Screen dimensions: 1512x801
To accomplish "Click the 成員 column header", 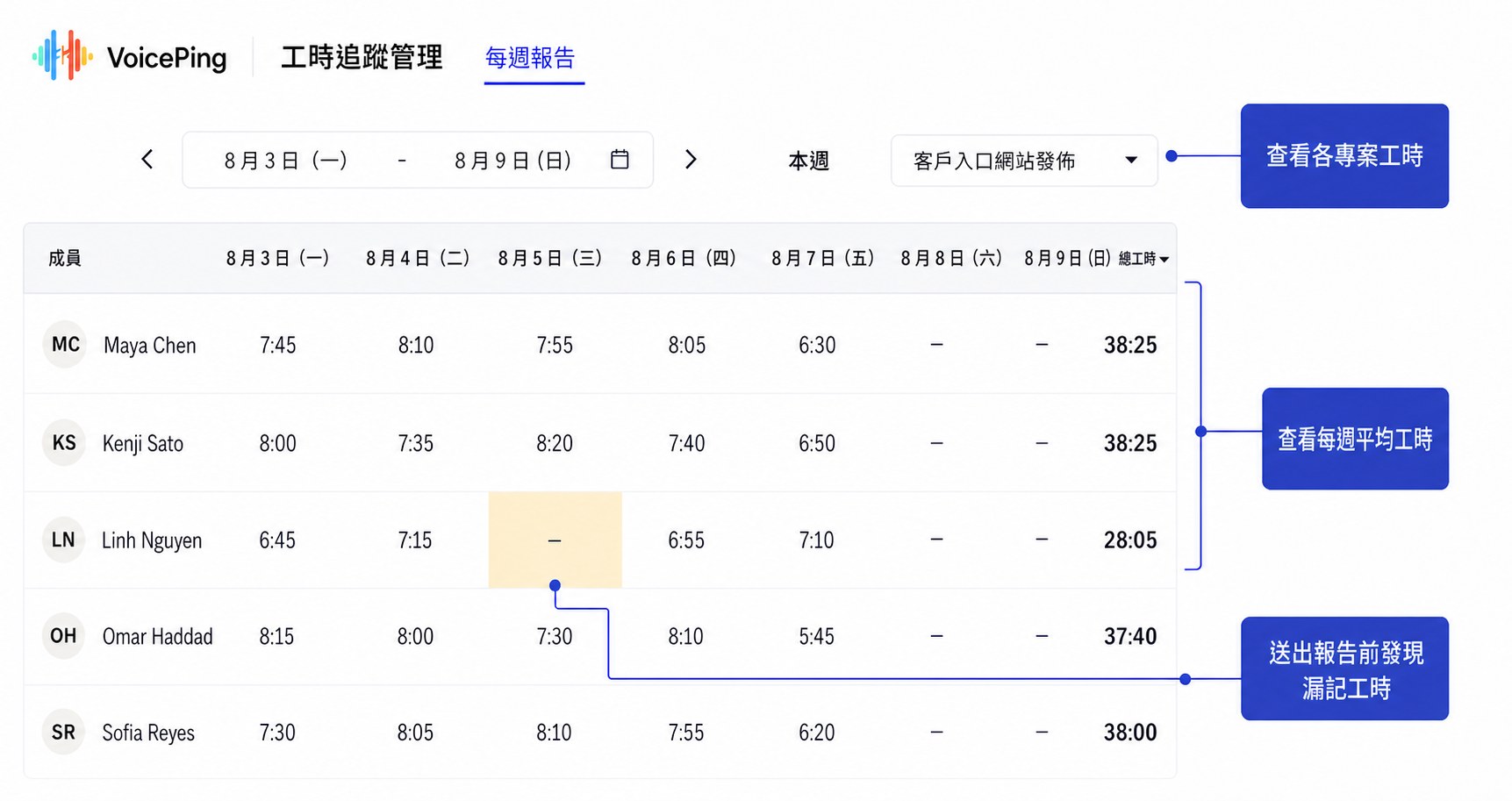I will pos(65,258).
